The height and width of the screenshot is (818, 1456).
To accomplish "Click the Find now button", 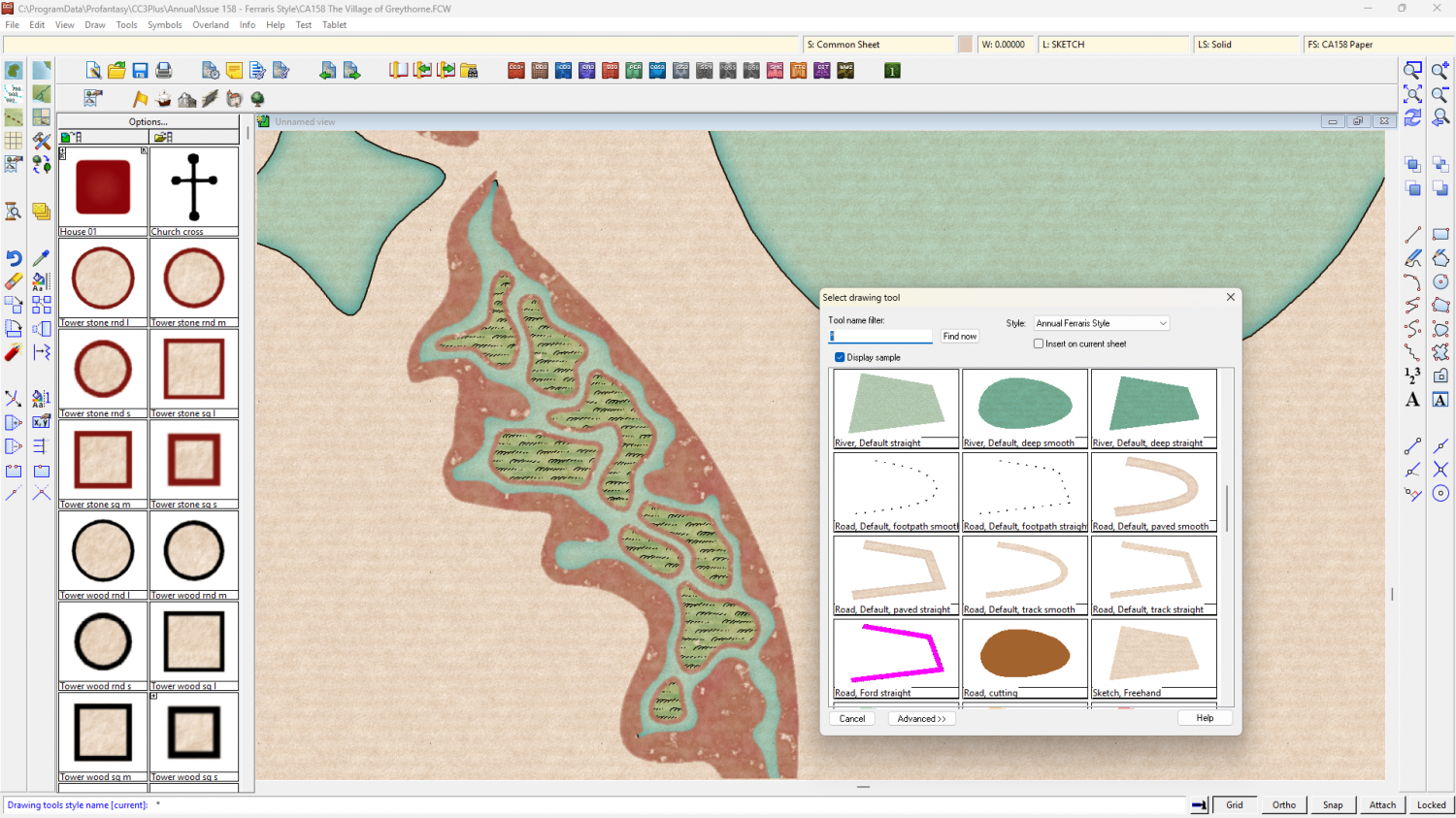I will pos(960,336).
